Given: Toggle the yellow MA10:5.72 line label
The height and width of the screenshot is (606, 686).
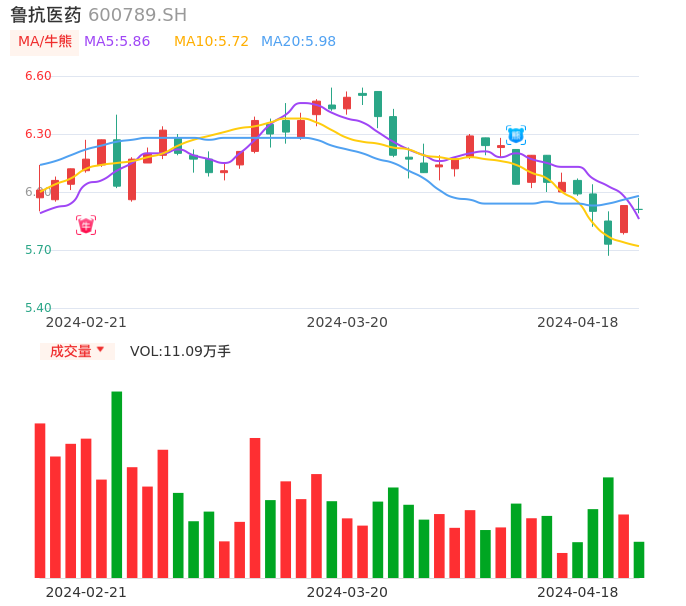Looking at the screenshot, I should 211,42.
